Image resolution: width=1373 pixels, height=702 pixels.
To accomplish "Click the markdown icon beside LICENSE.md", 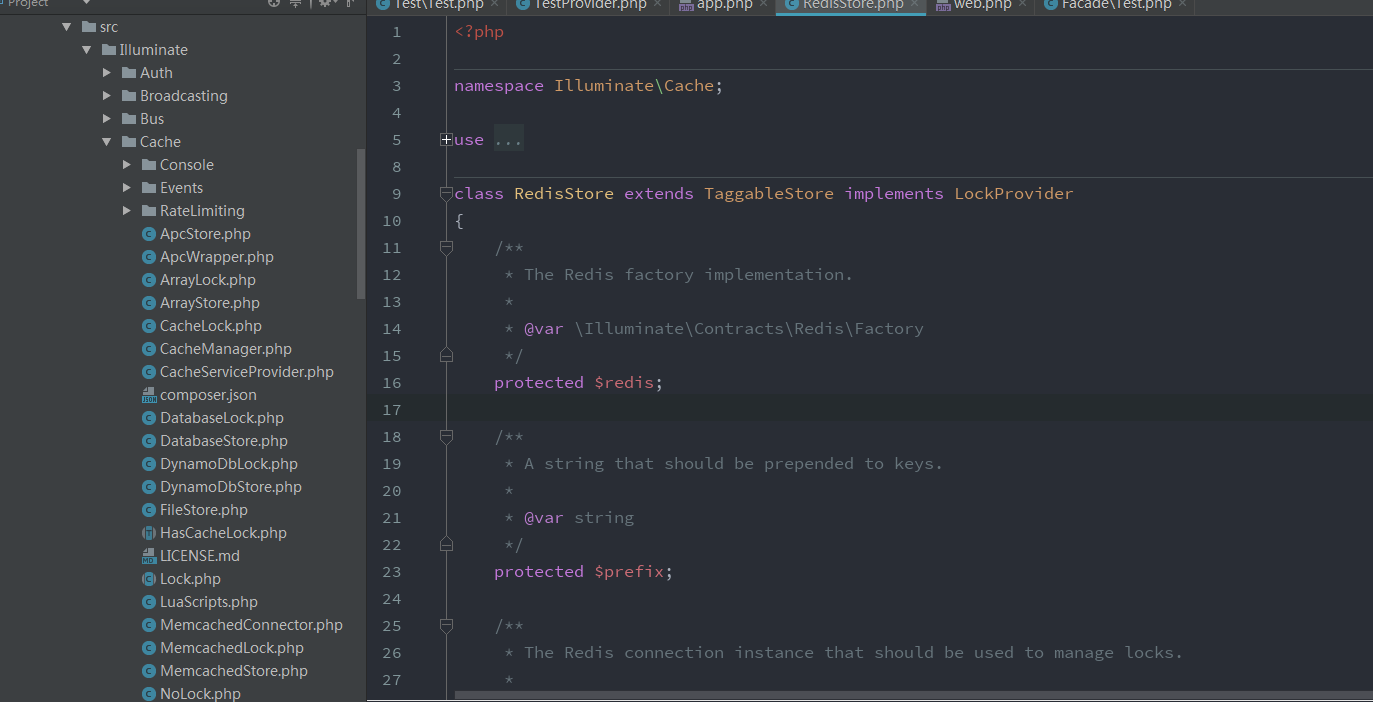I will click(x=149, y=556).
